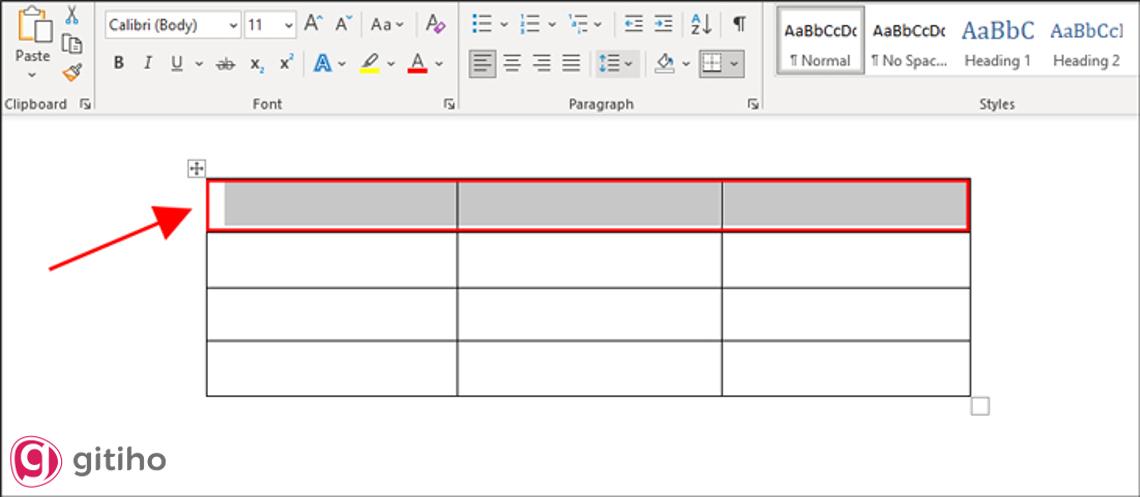This screenshot has height=497, width=1140.
Task: Copy selection with the Copy icon
Action: [x=71, y=44]
